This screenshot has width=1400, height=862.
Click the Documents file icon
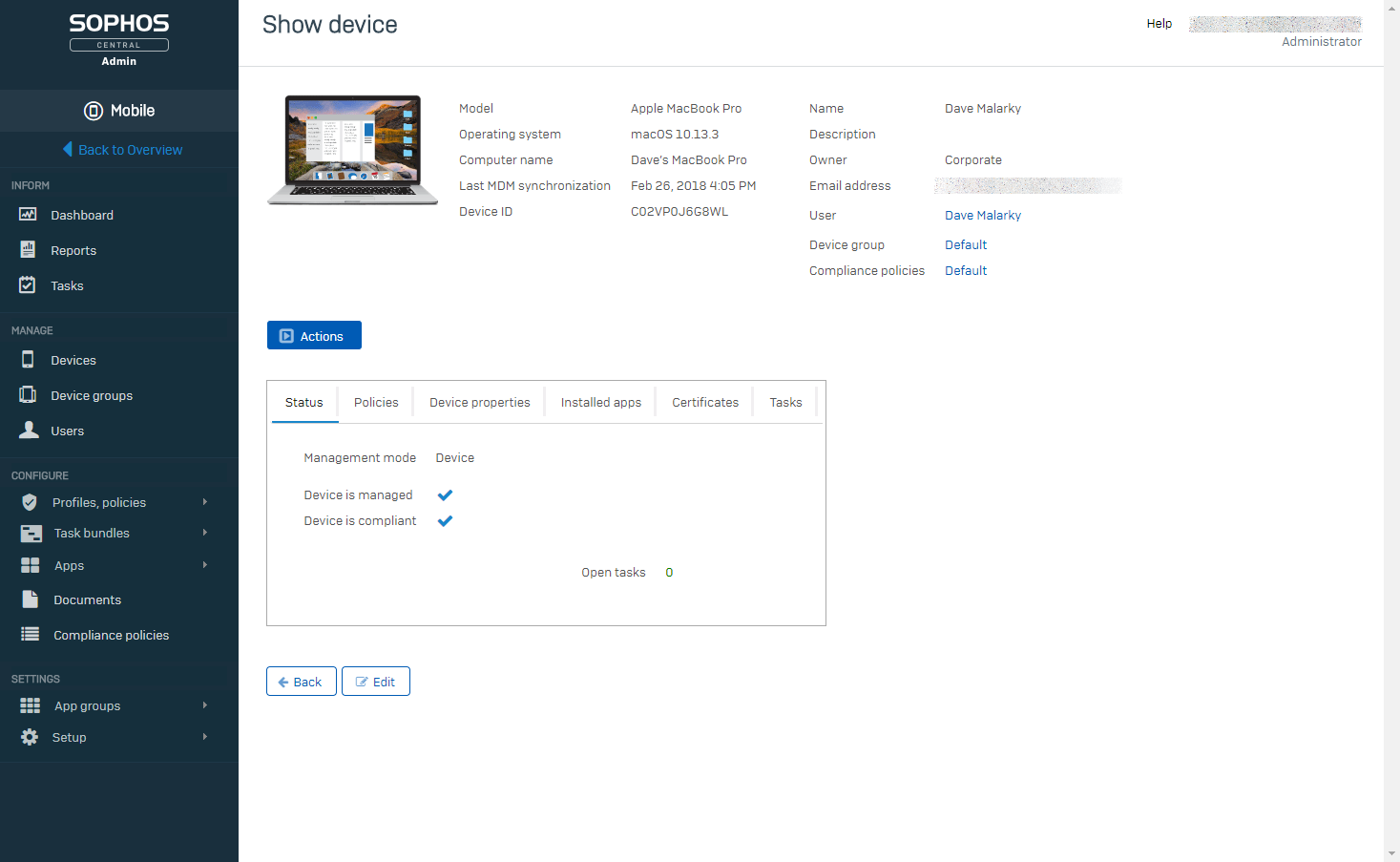(30, 599)
